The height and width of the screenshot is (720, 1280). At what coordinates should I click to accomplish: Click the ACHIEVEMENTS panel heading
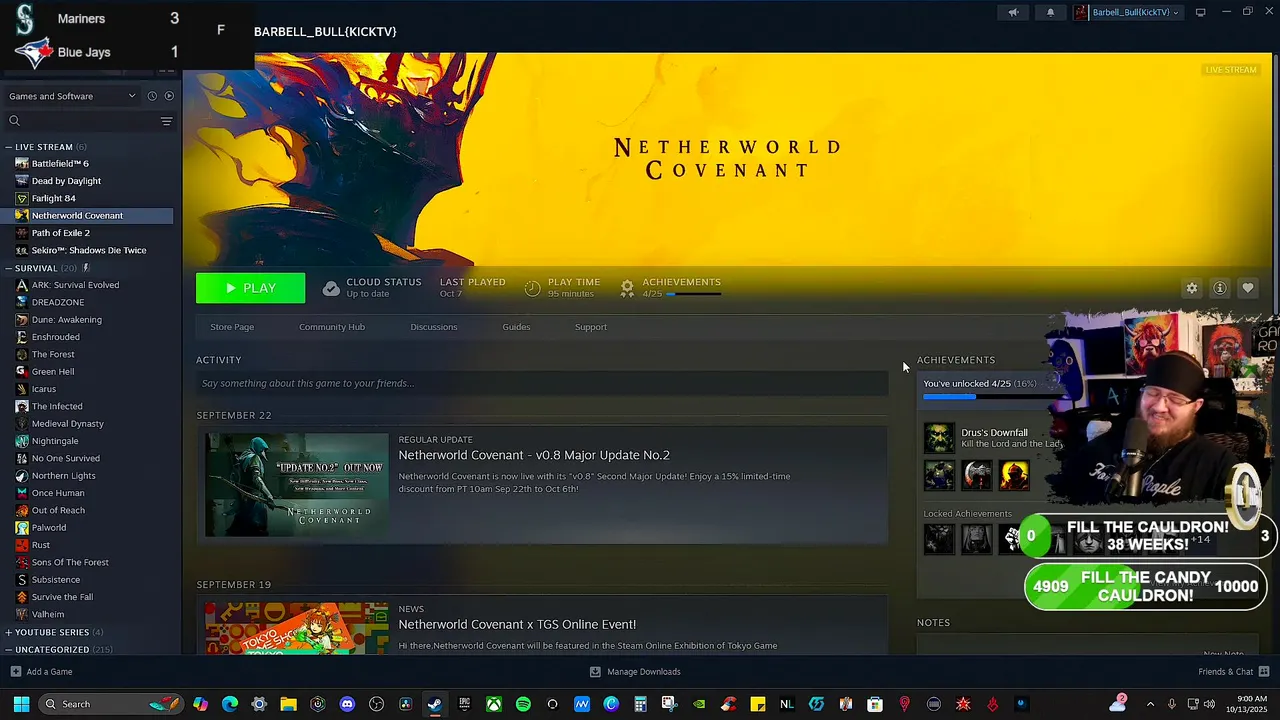tap(956, 360)
